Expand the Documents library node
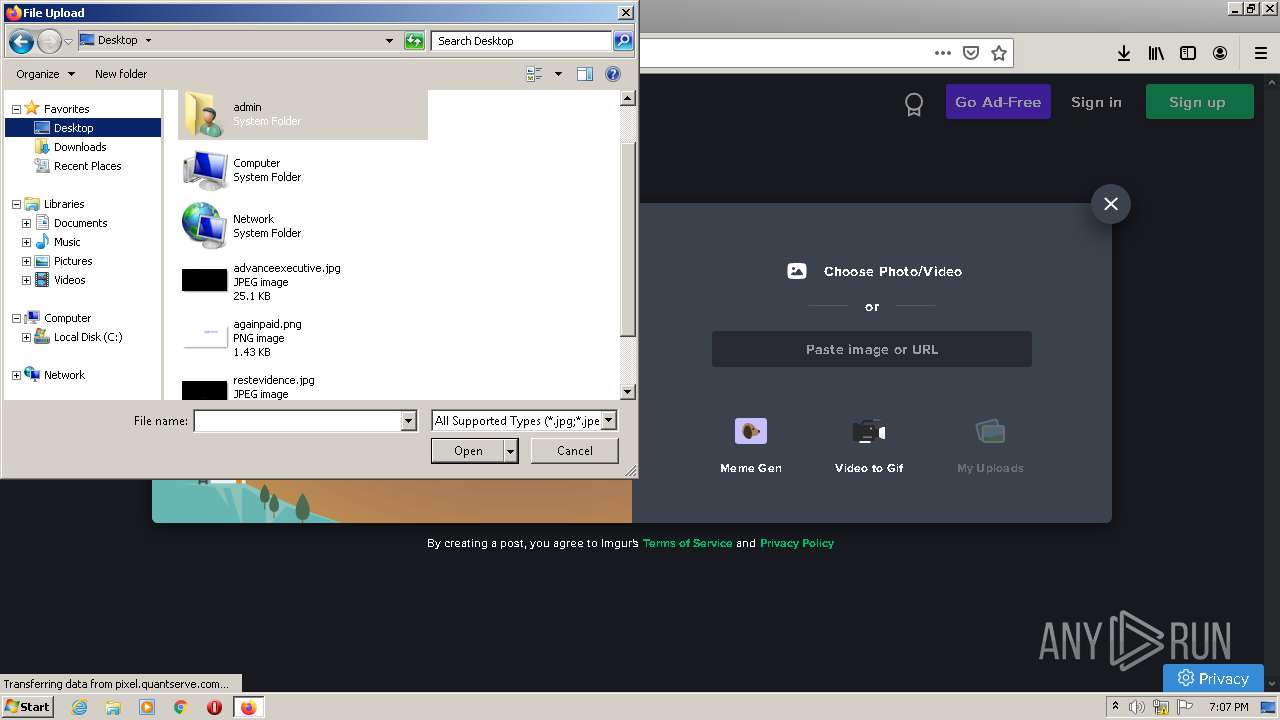Viewport: 1280px width, 720px height. [x=26, y=223]
